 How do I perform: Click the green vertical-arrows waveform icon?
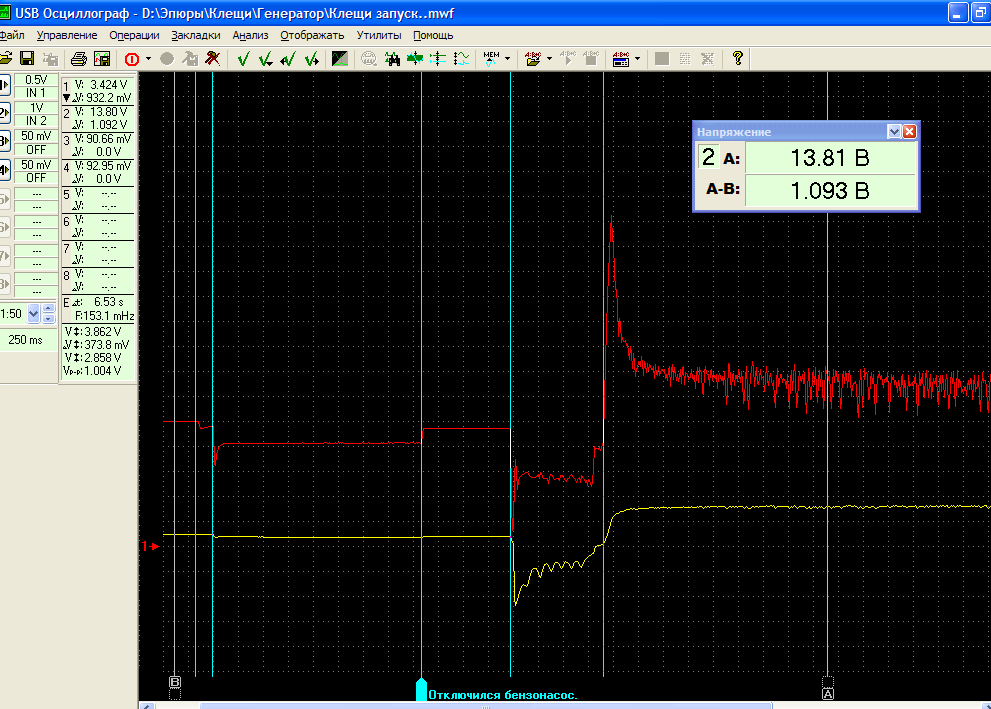coord(415,59)
